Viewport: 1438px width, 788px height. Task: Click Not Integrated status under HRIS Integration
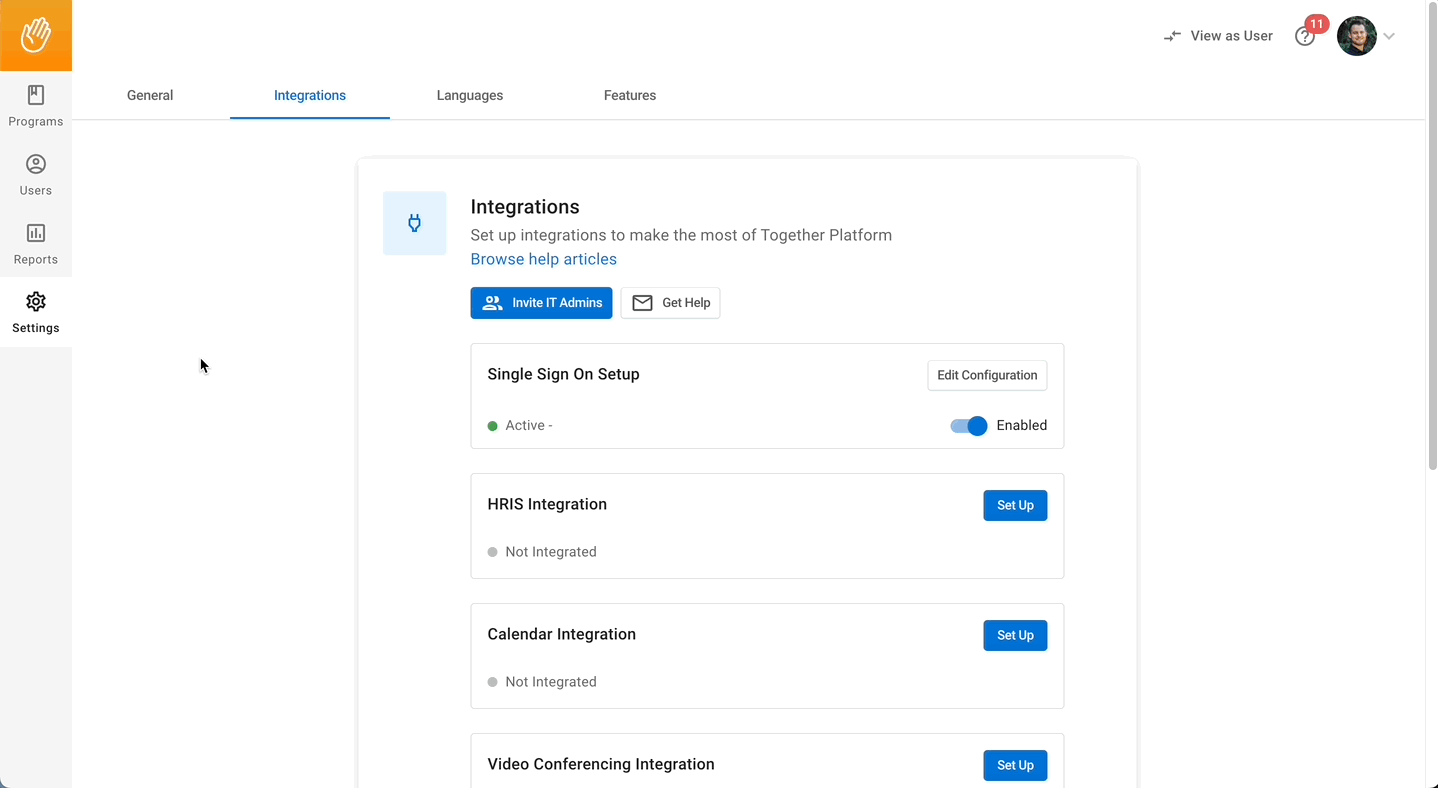pos(542,552)
